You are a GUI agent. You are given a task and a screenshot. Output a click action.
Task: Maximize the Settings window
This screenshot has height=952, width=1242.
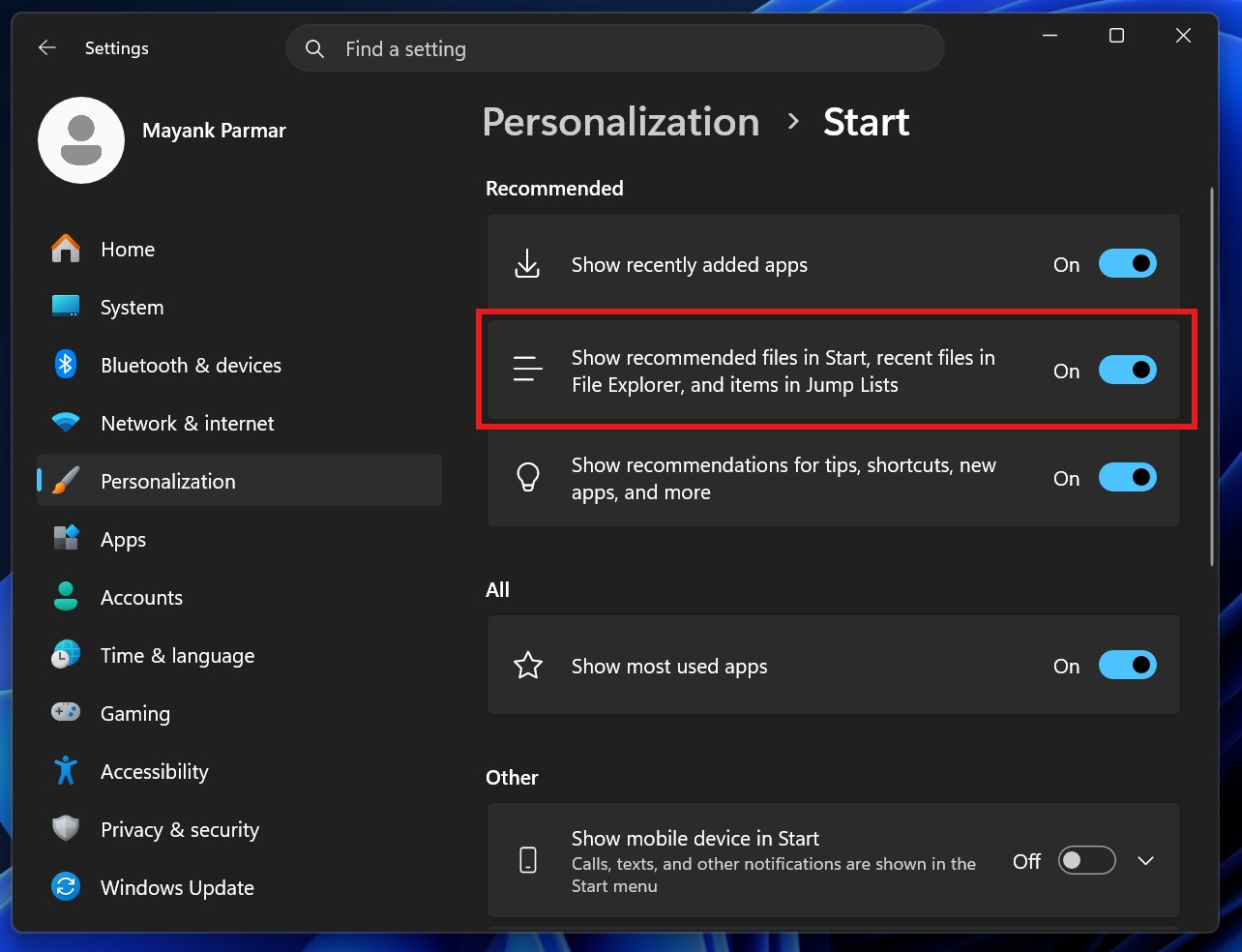click(x=1116, y=36)
